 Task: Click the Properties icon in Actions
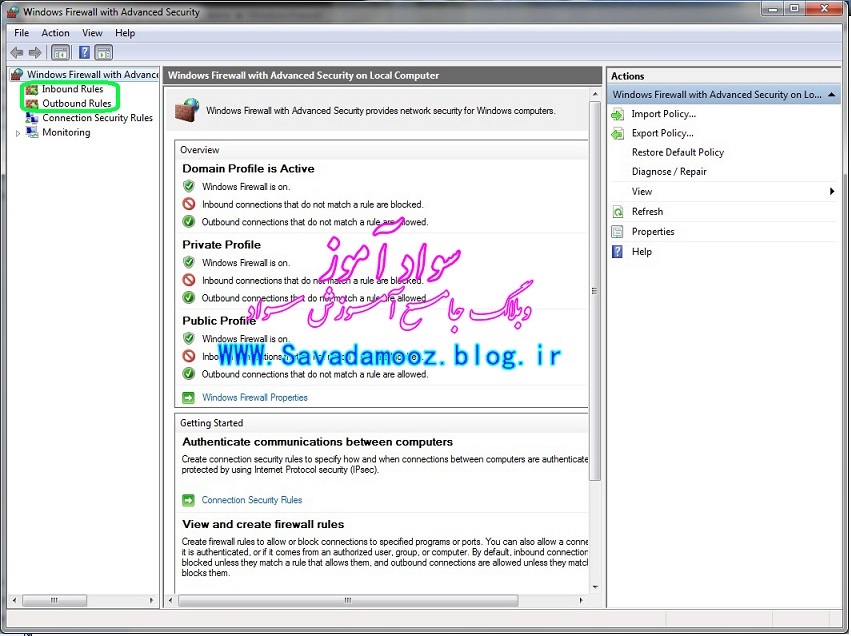(x=618, y=232)
